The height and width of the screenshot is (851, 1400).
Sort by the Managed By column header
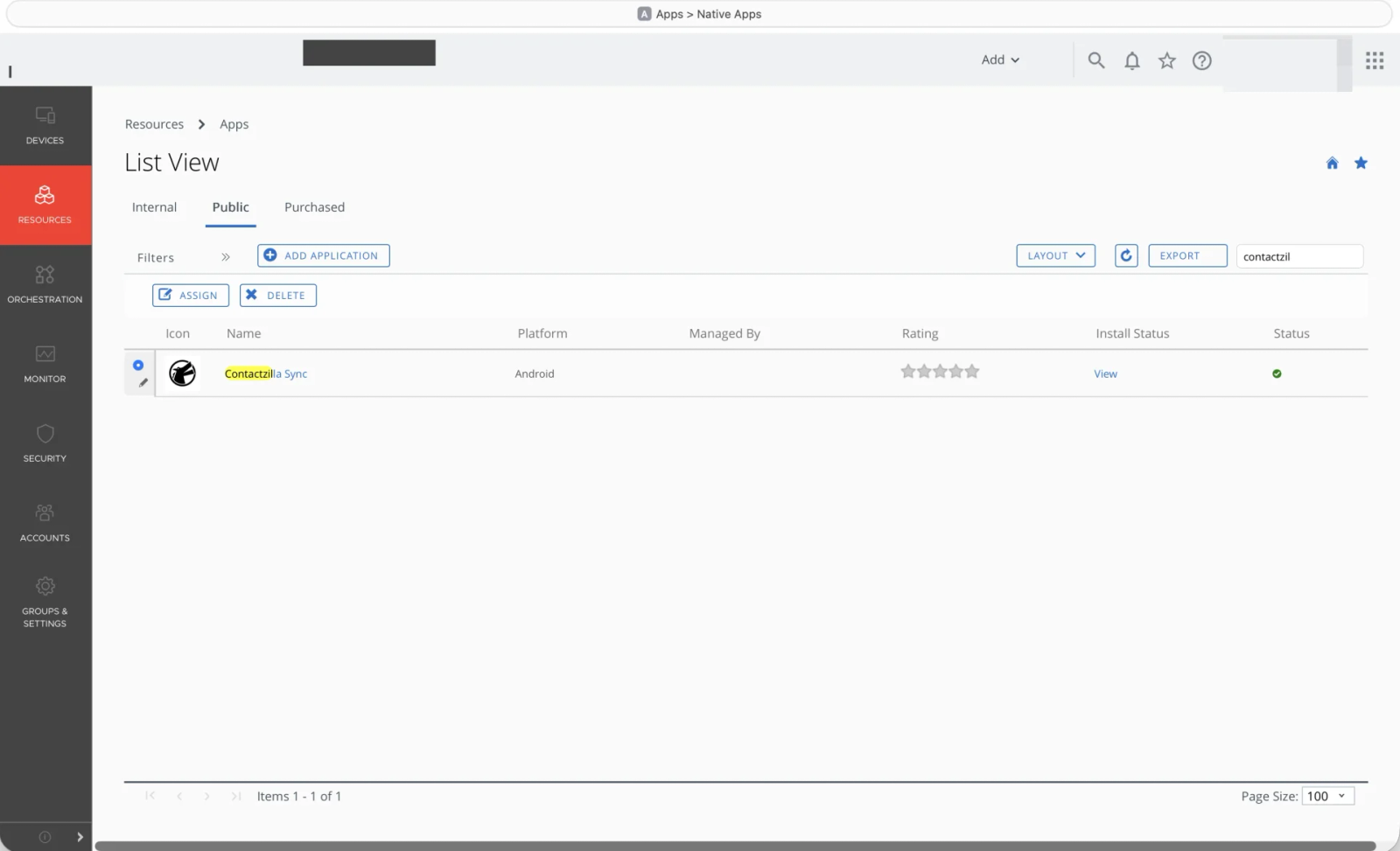[724, 333]
